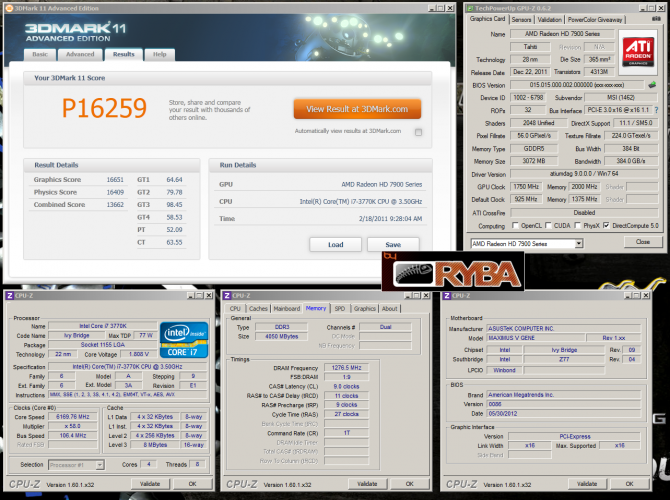
Task: Click View Result at 3DMark.com button
Action: click(357, 109)
